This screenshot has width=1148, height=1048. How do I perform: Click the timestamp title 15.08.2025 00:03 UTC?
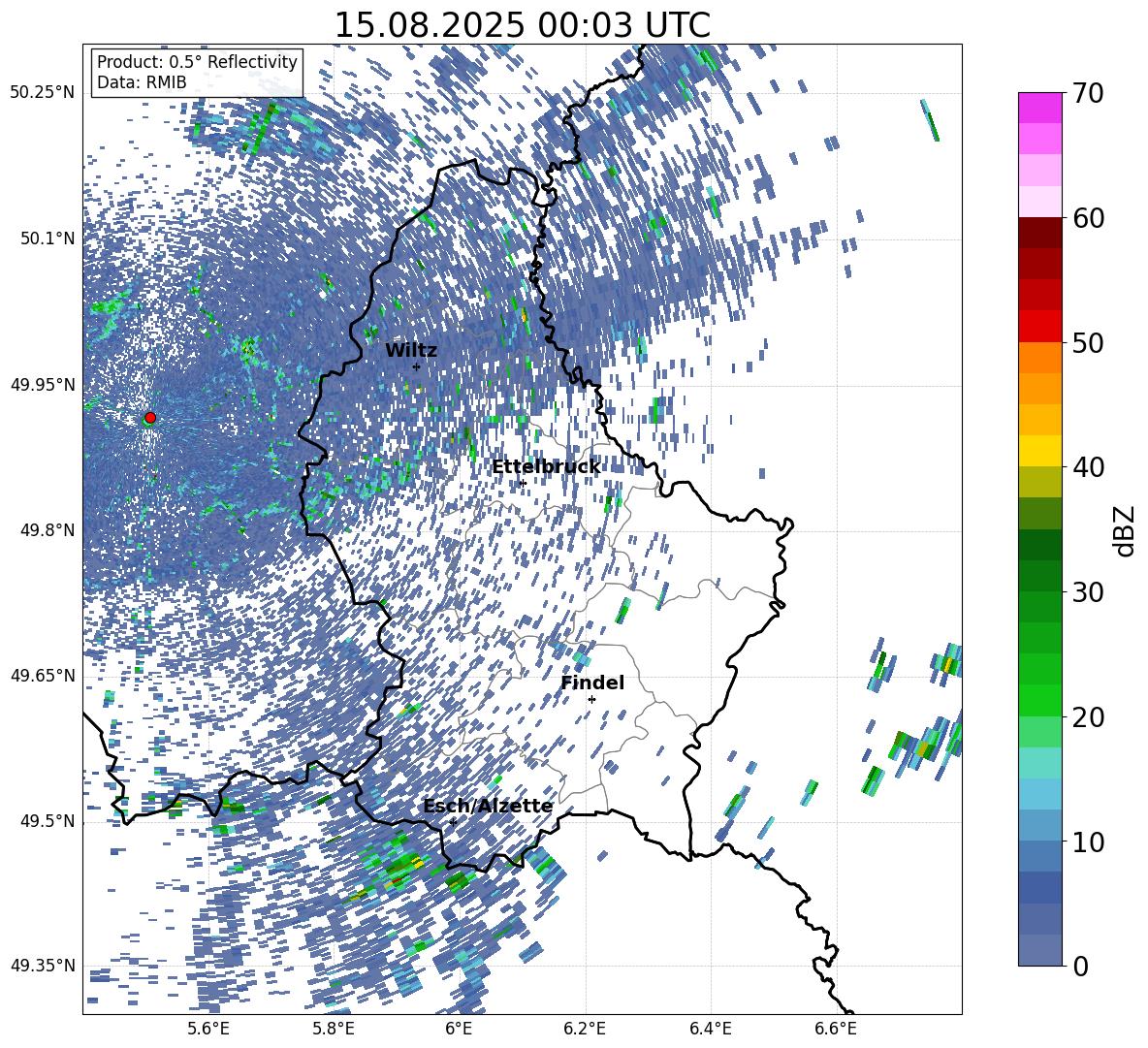click(522, 25)
